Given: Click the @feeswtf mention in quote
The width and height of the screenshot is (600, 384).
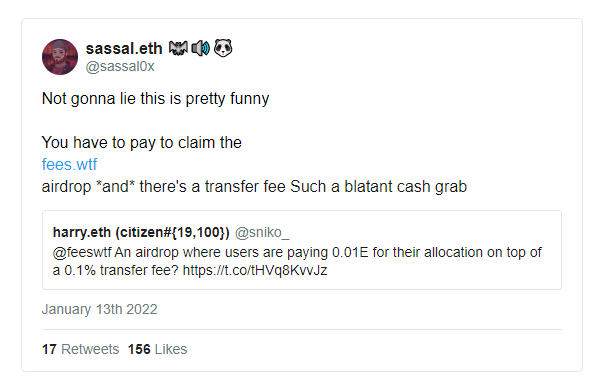Looking at the screenshot, I should [x=82, y=252].
